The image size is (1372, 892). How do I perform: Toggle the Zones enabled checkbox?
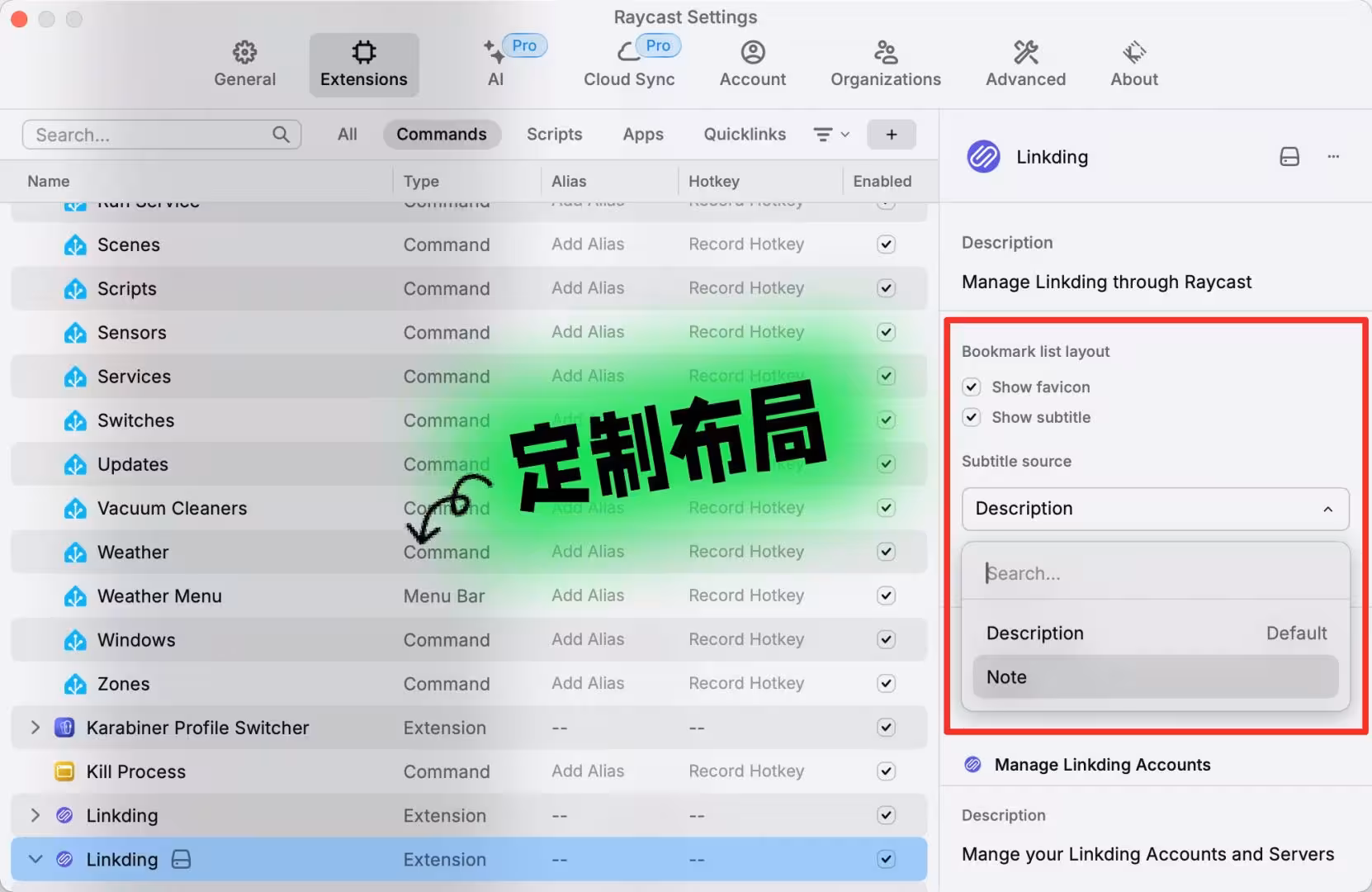pyautogui.click(x=887, y=683)
